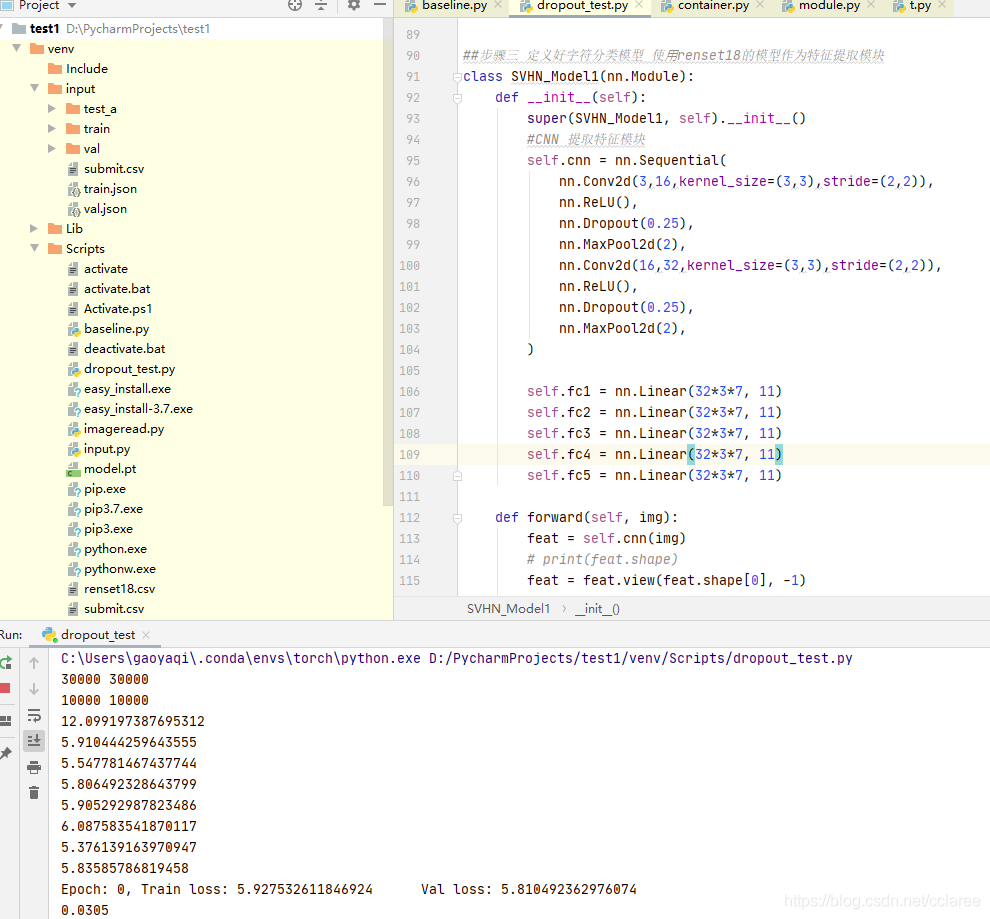Toggle soft-wrap in run console
This screenshot has width=990, height=919.
34,715
